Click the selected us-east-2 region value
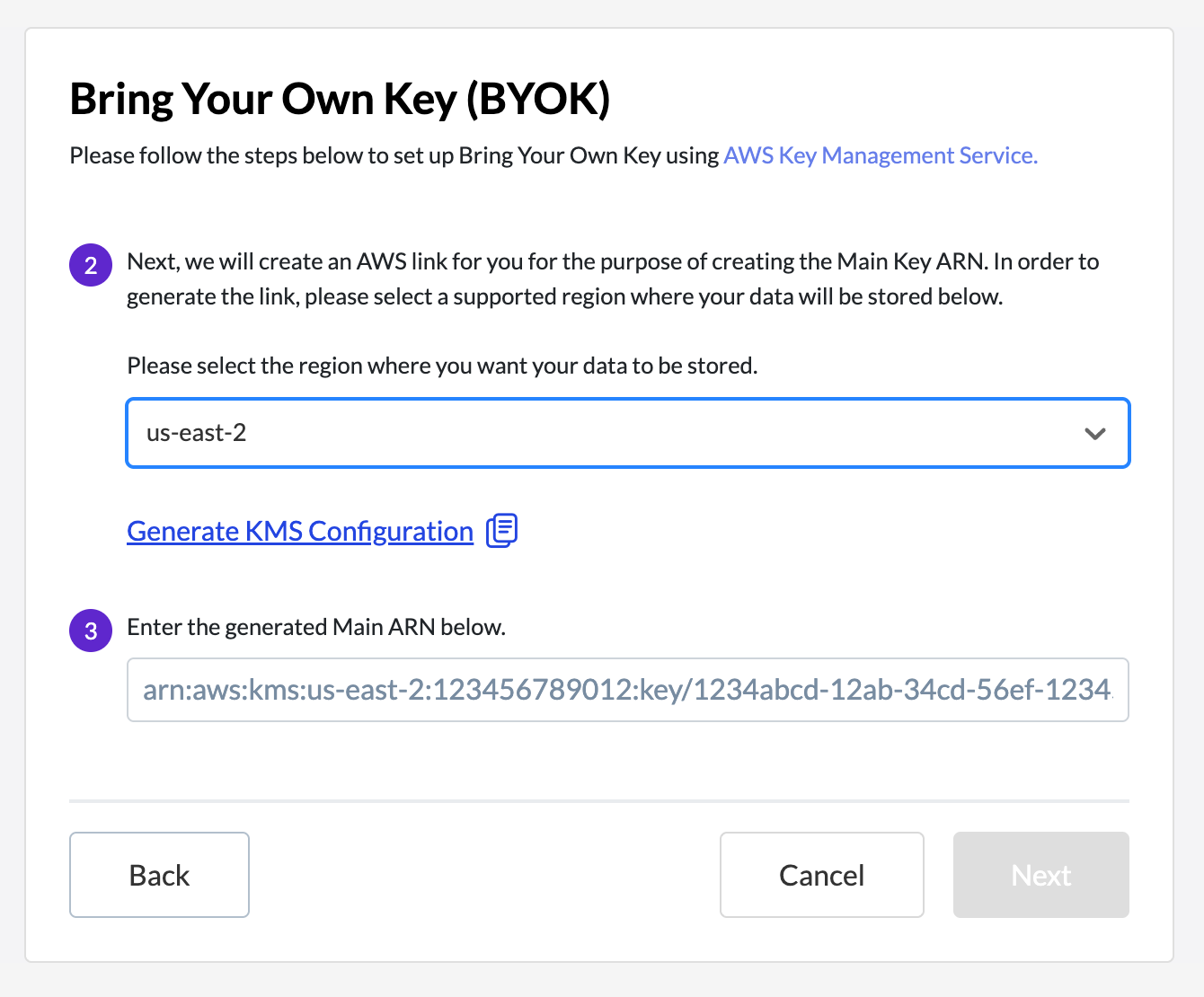Viewport: 1204px width, 997px height. click(x=197, y=433)
